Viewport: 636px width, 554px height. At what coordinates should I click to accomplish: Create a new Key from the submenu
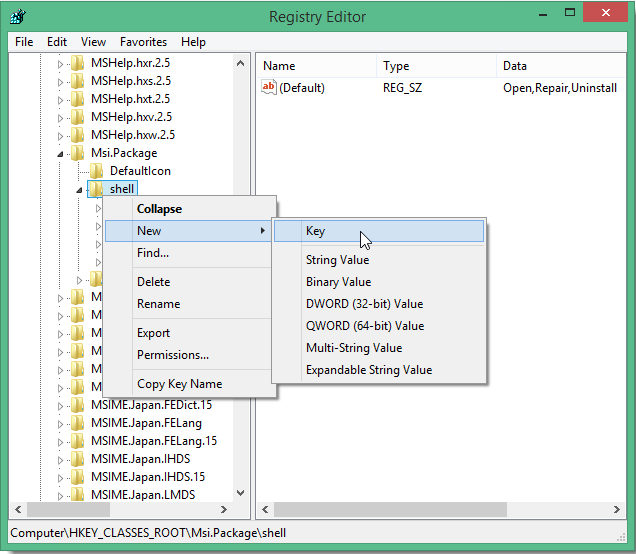click(x=379, y=231)
